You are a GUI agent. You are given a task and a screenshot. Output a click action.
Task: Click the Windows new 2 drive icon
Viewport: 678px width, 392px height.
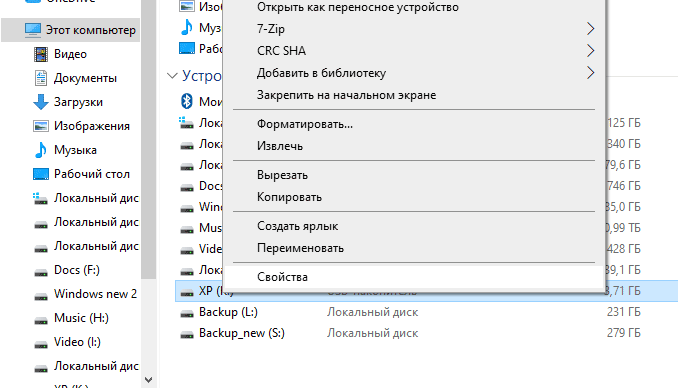(x=41, y=296)
